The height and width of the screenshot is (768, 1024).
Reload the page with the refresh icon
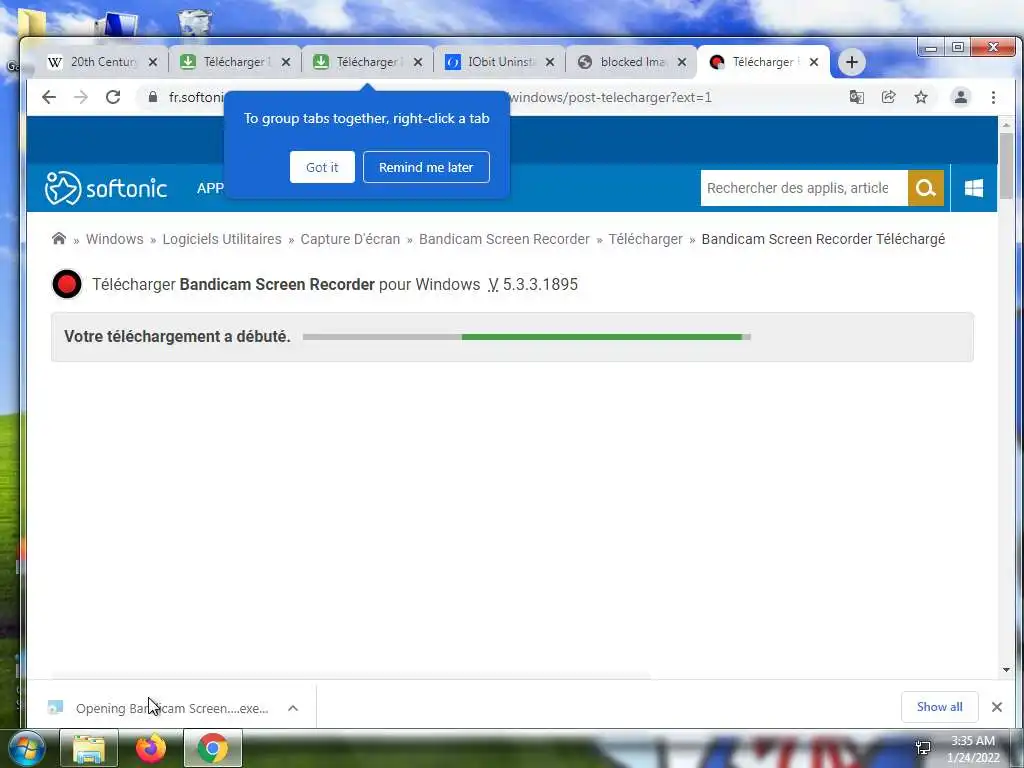tap(113, 97)
